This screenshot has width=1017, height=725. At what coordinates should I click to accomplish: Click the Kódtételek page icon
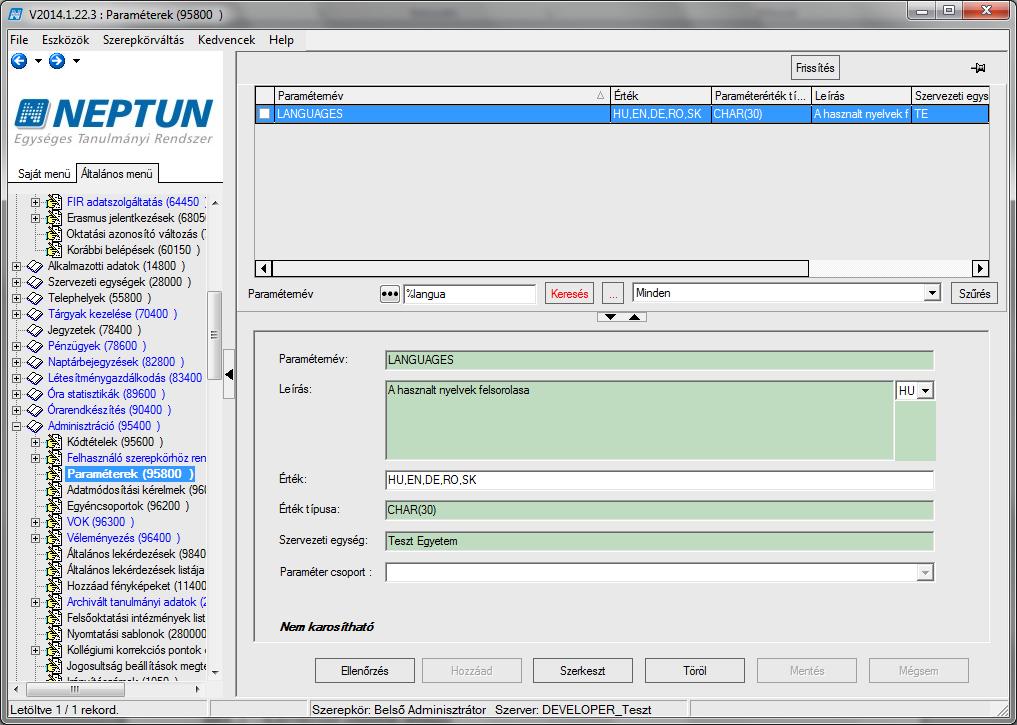[54, 442]
